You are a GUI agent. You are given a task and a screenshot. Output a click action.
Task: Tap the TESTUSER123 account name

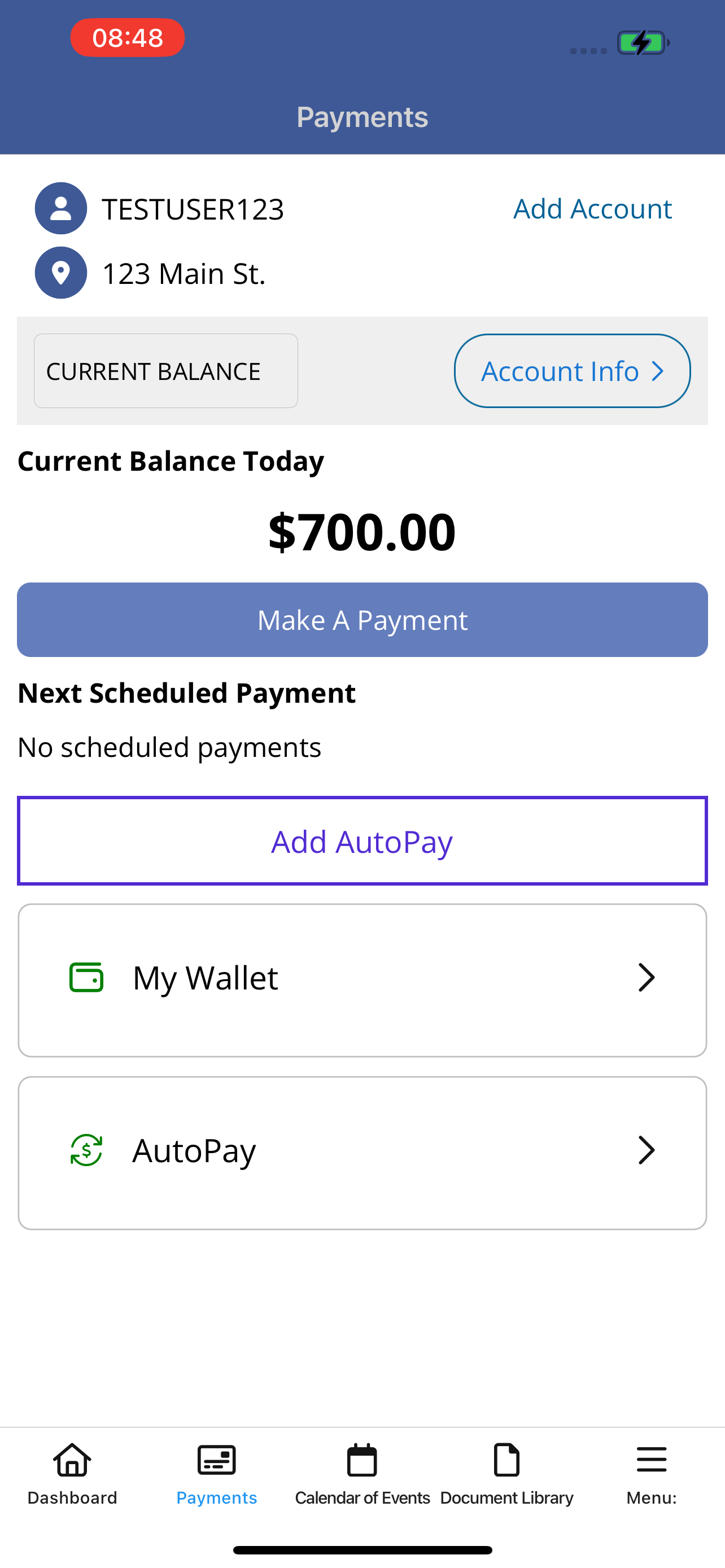(x=193, y=209)
